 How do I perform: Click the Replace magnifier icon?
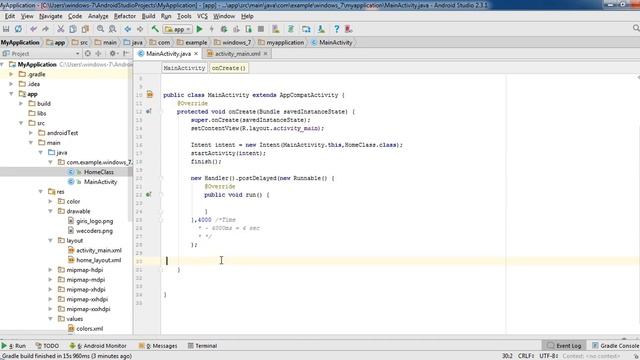click(x=112, y=29)
